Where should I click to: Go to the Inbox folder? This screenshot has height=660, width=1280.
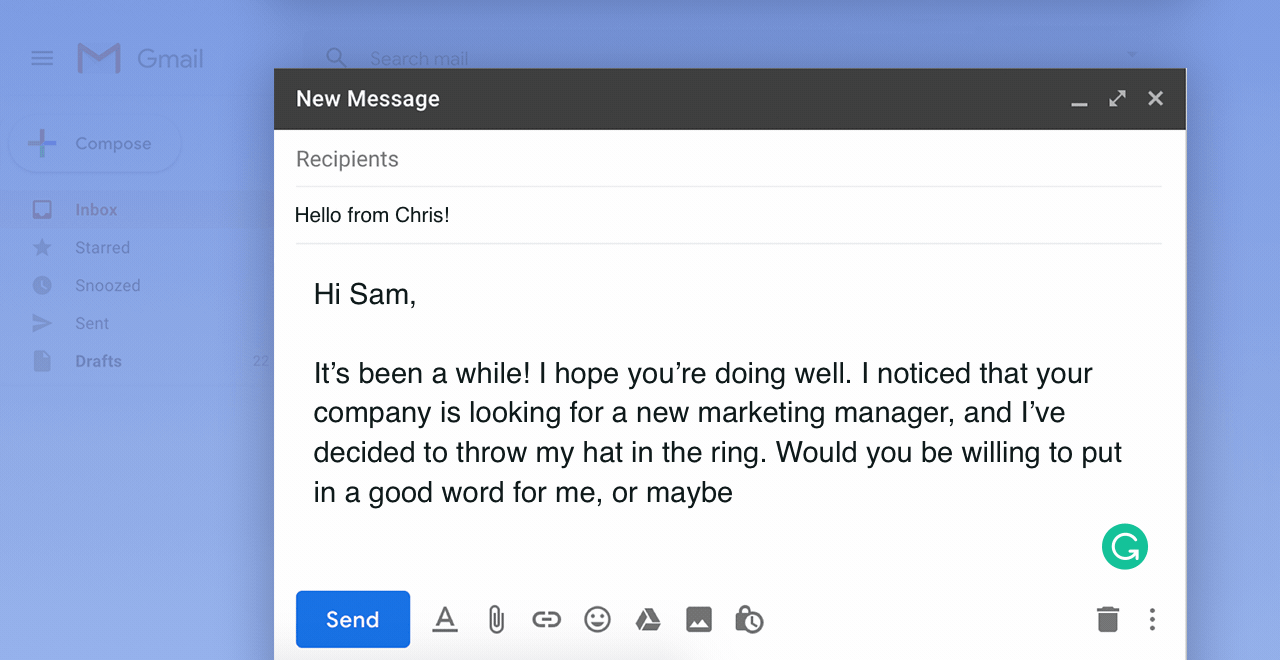96,210
